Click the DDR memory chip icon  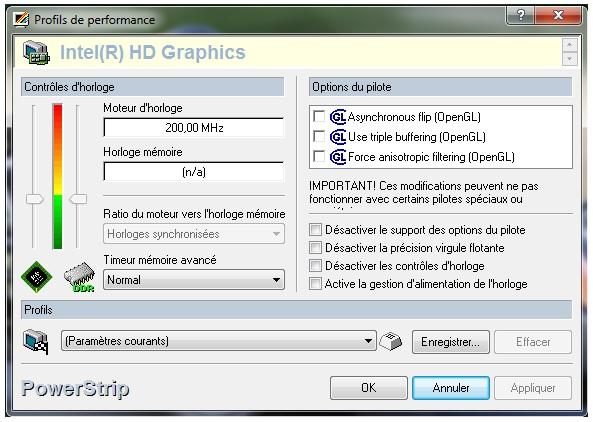79,277
